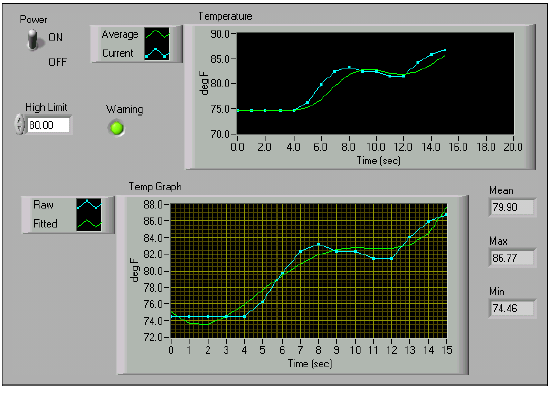Click the 70.0 y-axis value on Temperature chart

(x=220, y=134)
